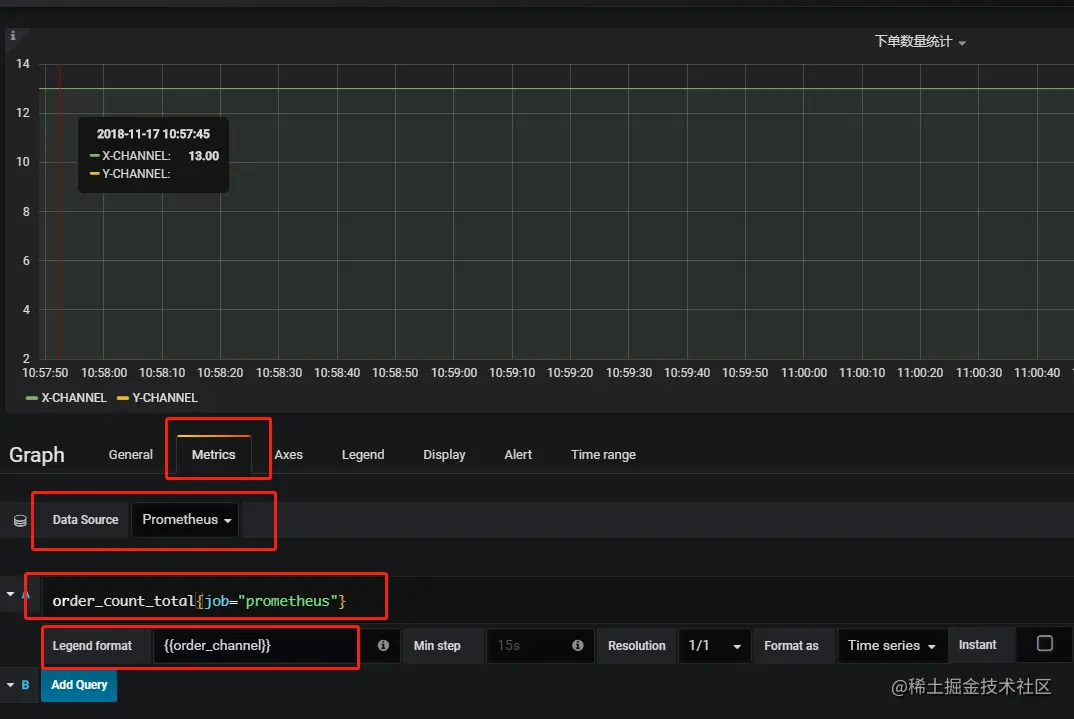Click the X-CHANNEL color swatch in legend
The image size is (1074, 719).
click(x=32, y=398)
